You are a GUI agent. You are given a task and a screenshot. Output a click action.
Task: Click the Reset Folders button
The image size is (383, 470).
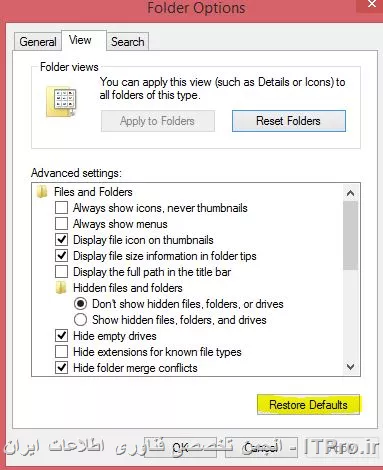[x=289, y=121]
